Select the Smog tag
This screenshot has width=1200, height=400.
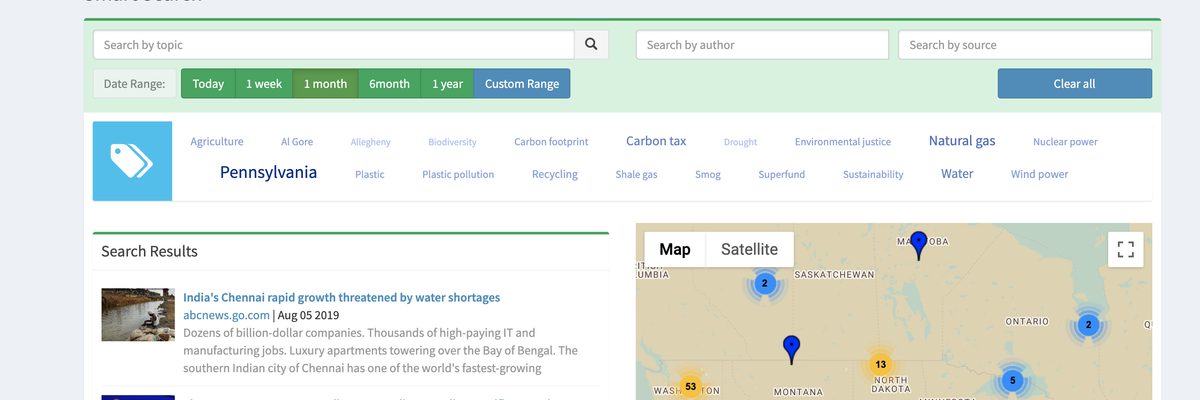coord(708,174)
